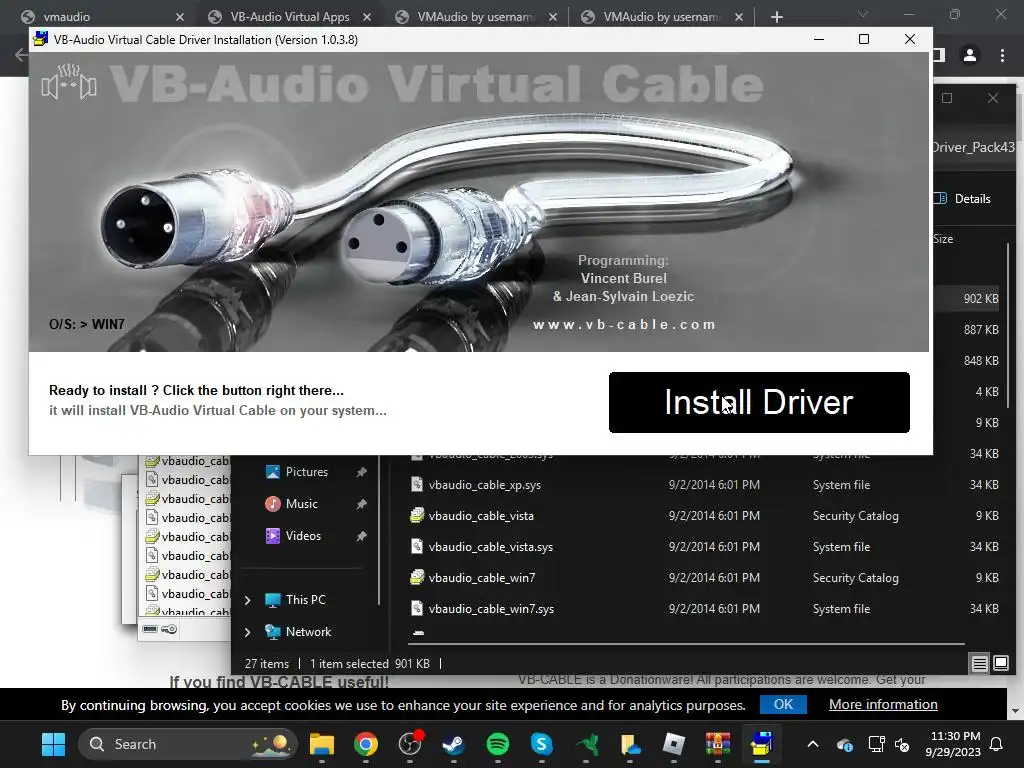Open the OneDrive cloud tray icon
1024x768 pixels.
click(x=844, y=744)
